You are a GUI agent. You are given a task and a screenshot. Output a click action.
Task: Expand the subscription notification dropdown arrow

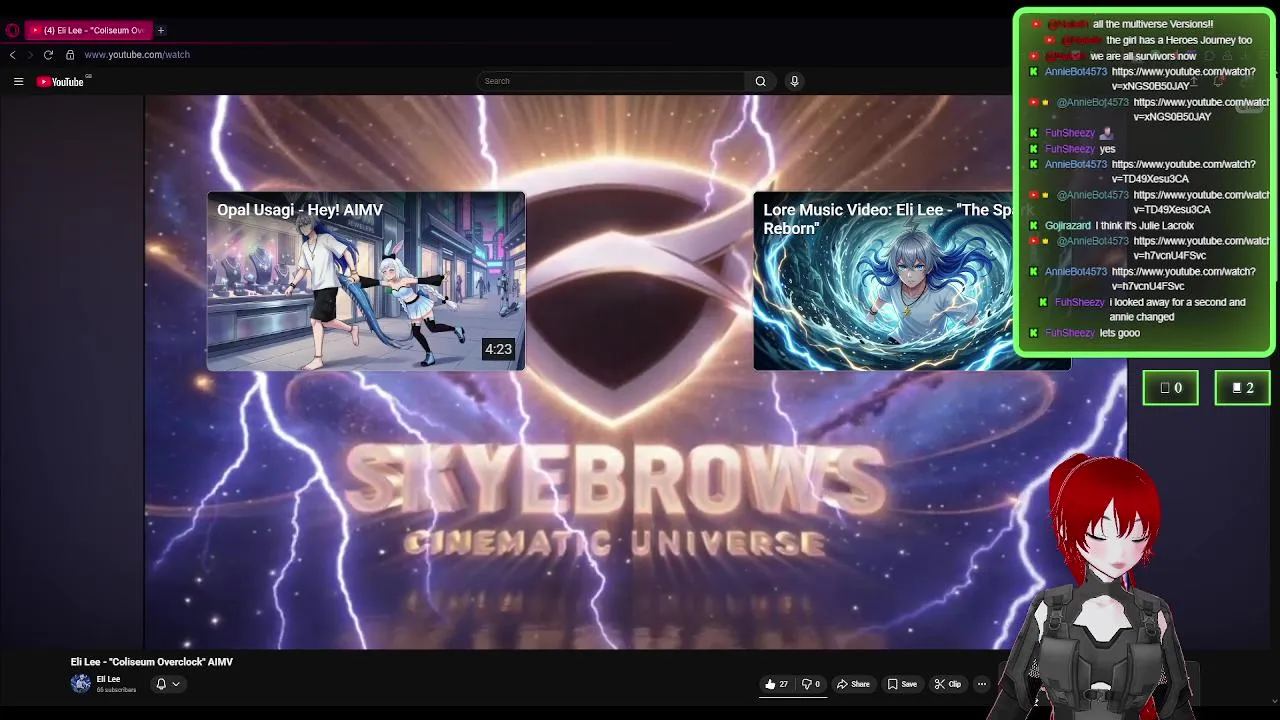pos(176,684)
